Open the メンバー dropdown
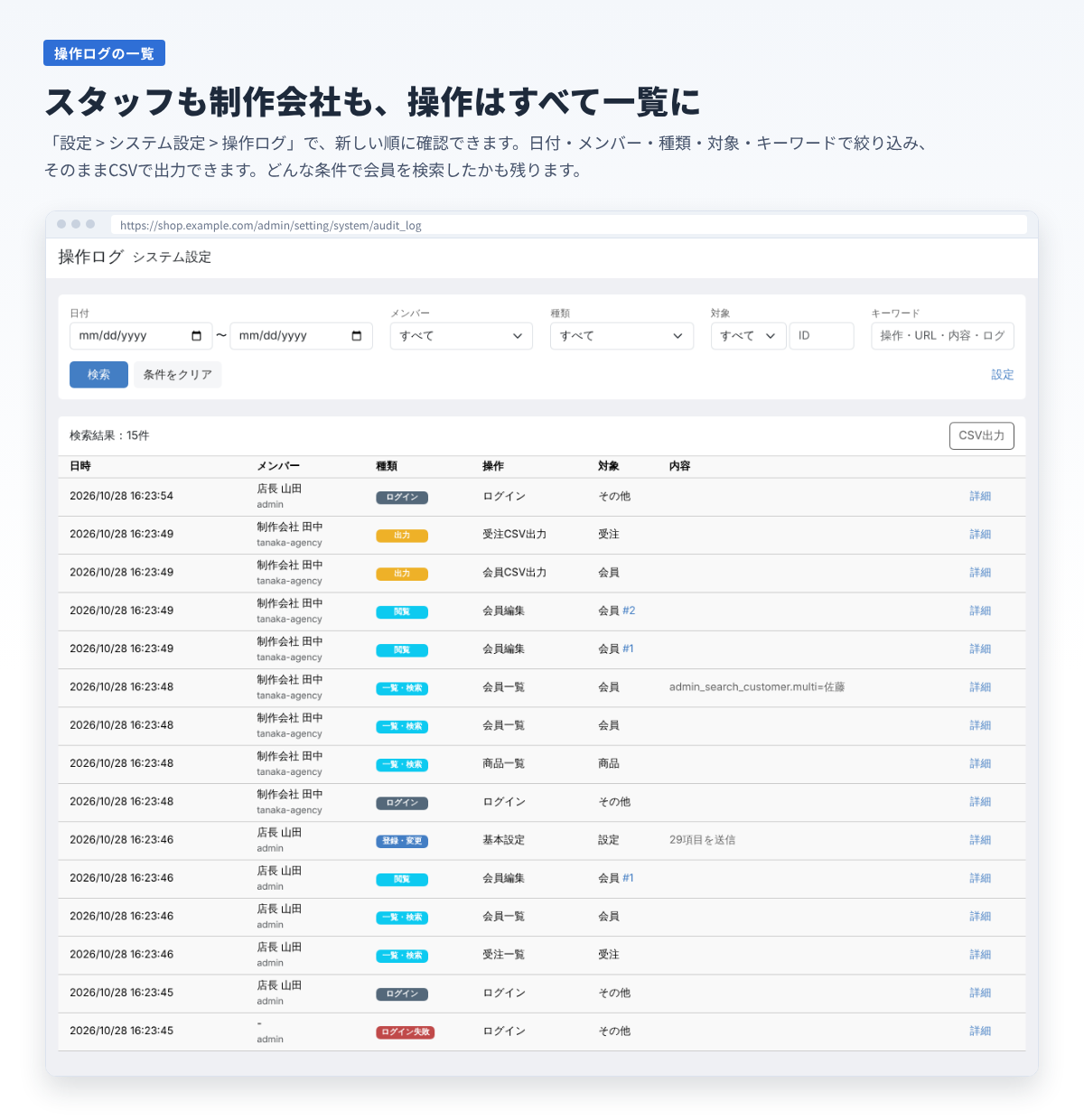Viewport: 1084px width, 1120px height. point(461,336)
